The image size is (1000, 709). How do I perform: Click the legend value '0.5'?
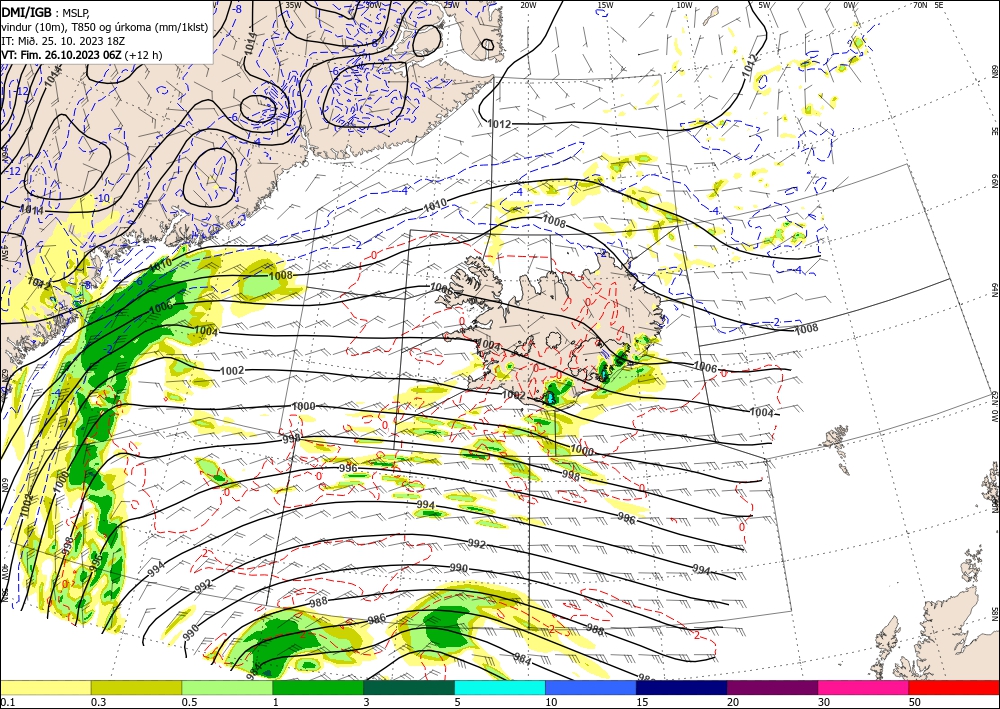tap(189, 702)
